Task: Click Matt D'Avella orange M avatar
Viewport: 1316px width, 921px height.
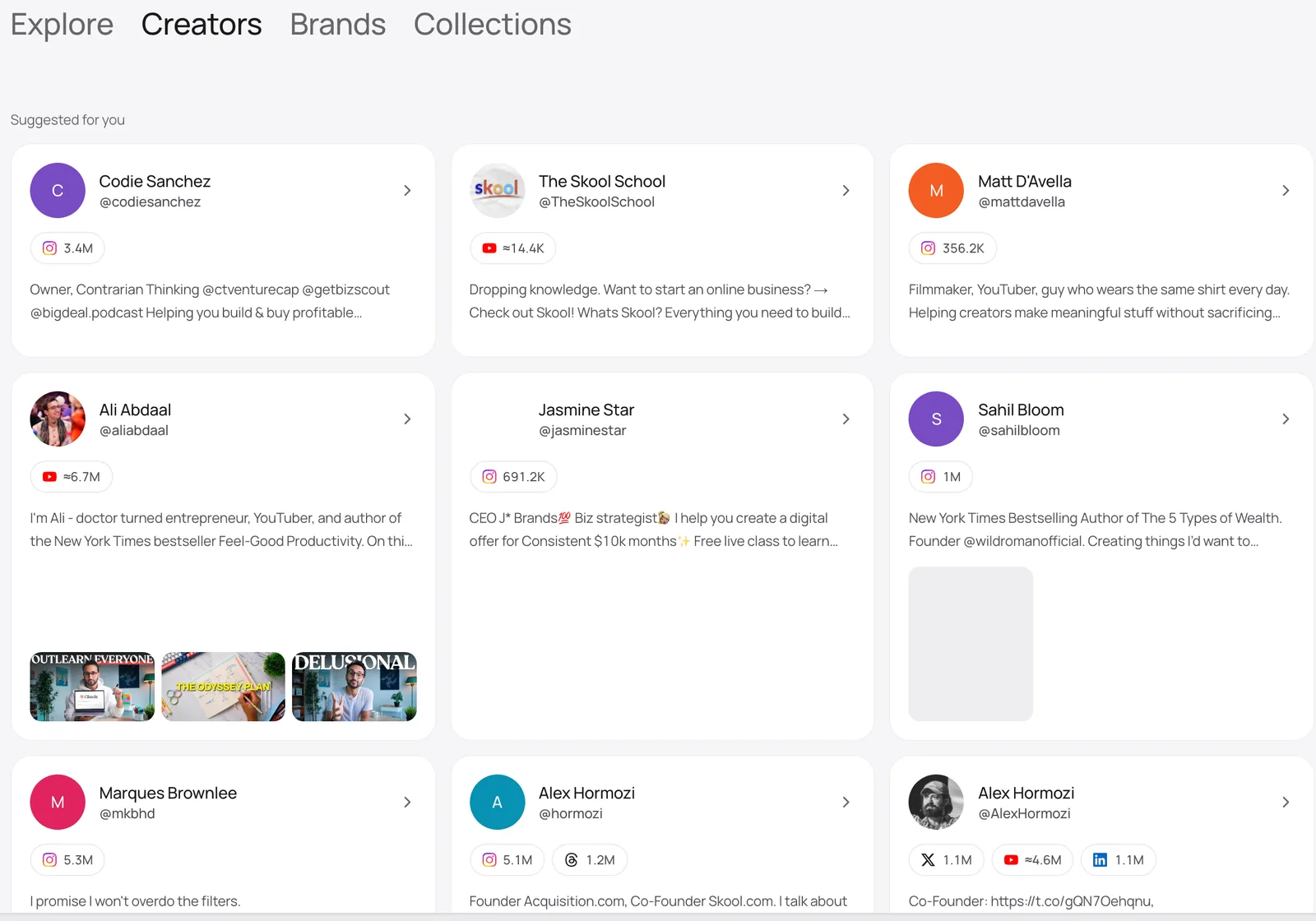Action: pyautogui.click(x=936, y=191)
